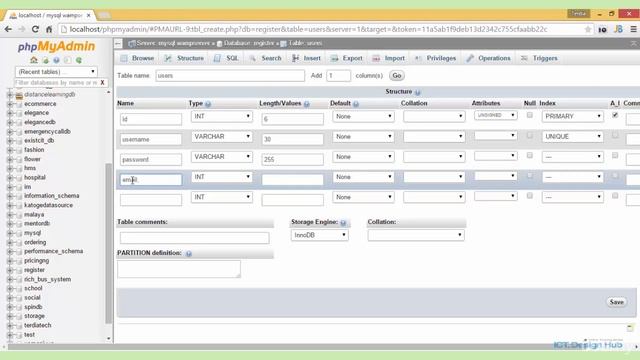640x360 pixels.
Task: Open Index dropdown showing PRIMARY
Action: coord(573,116)
